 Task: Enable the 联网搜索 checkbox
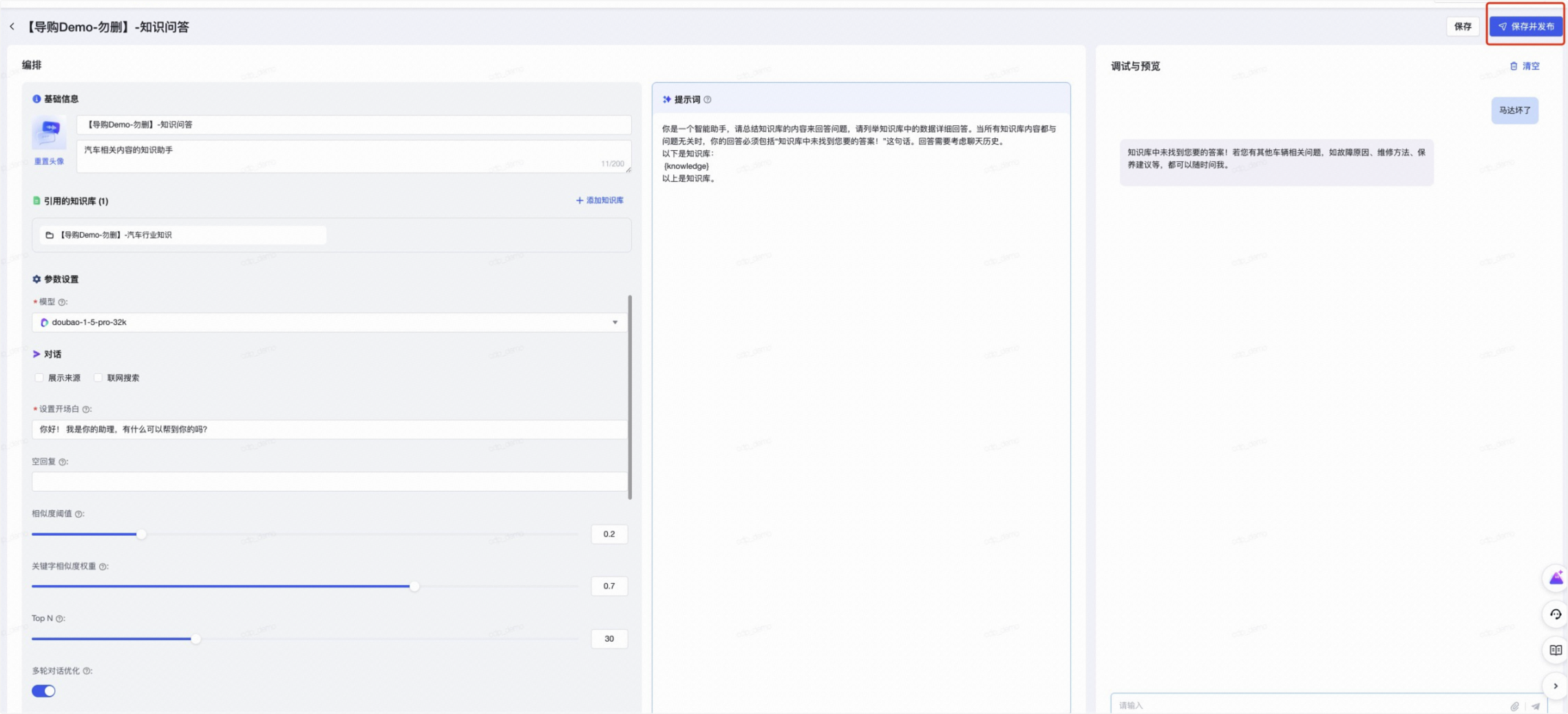click(98, 378)
